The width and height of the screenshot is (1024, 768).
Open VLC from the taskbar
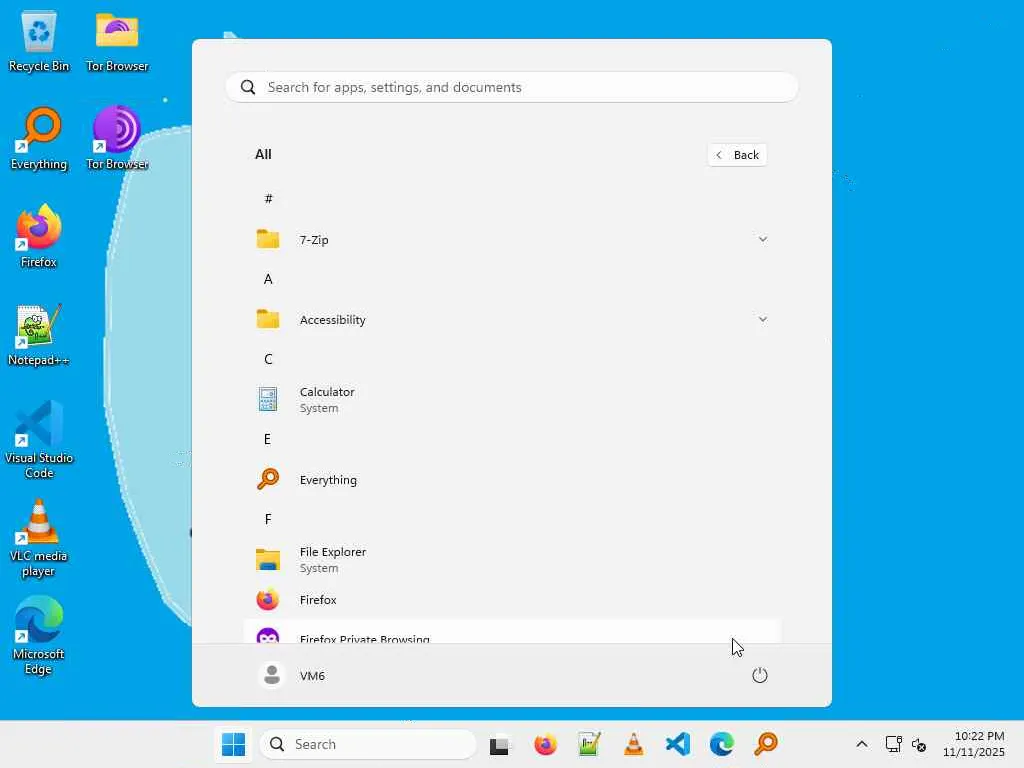[x=633, y=744]
